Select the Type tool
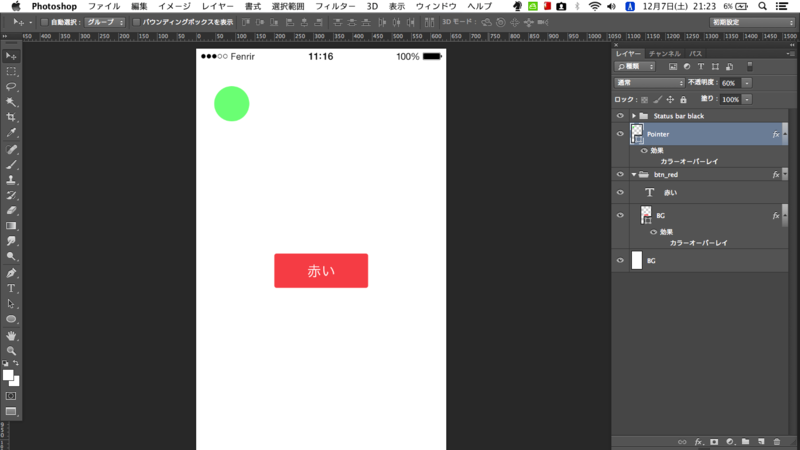The height and width of the screenshot is (450, 800). pos(11,288)
